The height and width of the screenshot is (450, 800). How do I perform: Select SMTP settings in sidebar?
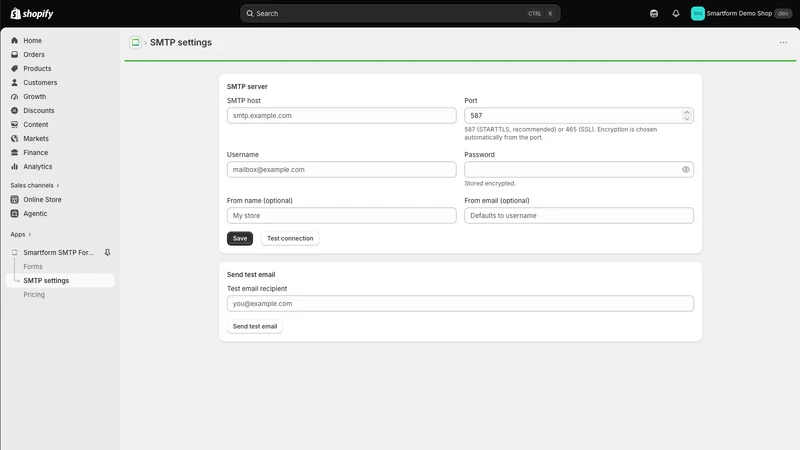pyautogui.click(x=60, y=281)
